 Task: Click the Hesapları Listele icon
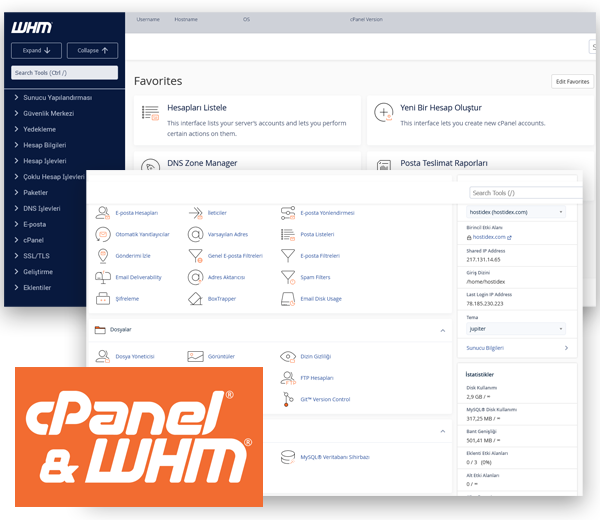click(151, 113)
